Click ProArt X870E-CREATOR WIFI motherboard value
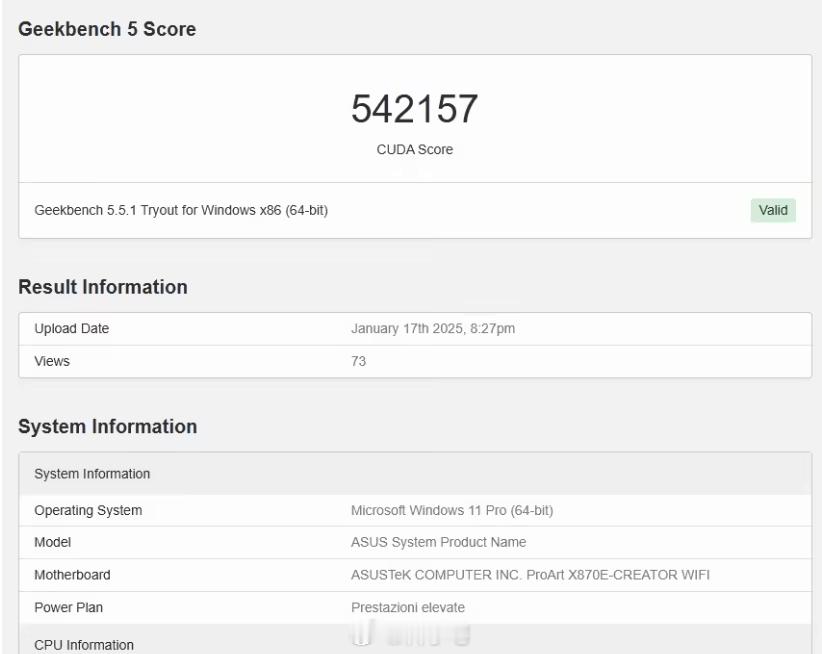Image resolution: width=822 pixels, height=654 pixels. pos(530,575)
